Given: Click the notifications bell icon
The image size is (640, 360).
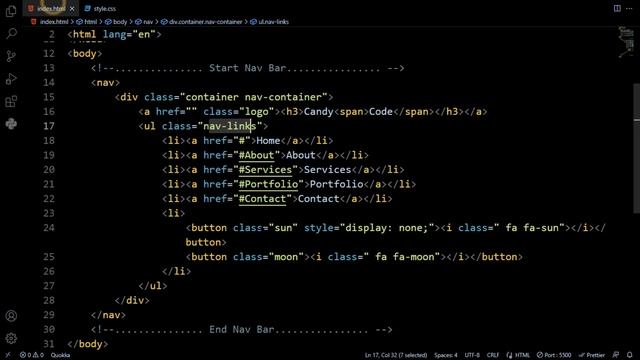Looking at the screenshot, I should [x=630, y=355].
